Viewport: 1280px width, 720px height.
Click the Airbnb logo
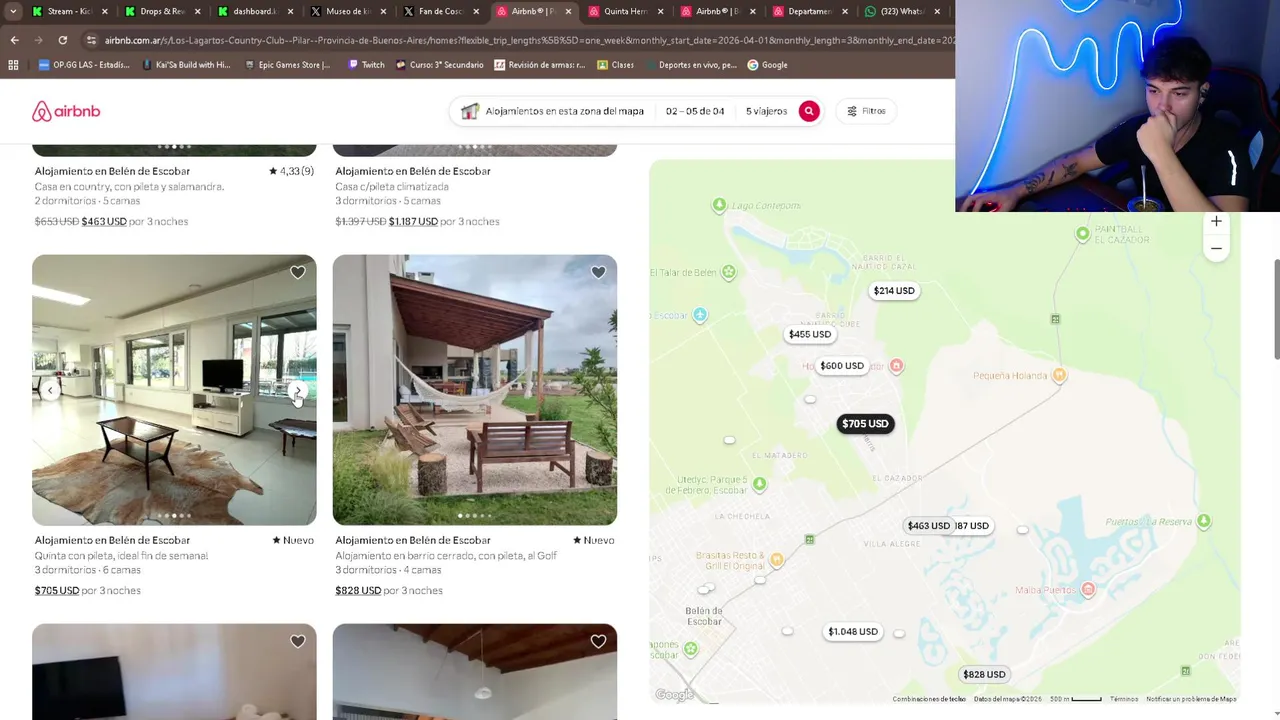tap(66, 111)
